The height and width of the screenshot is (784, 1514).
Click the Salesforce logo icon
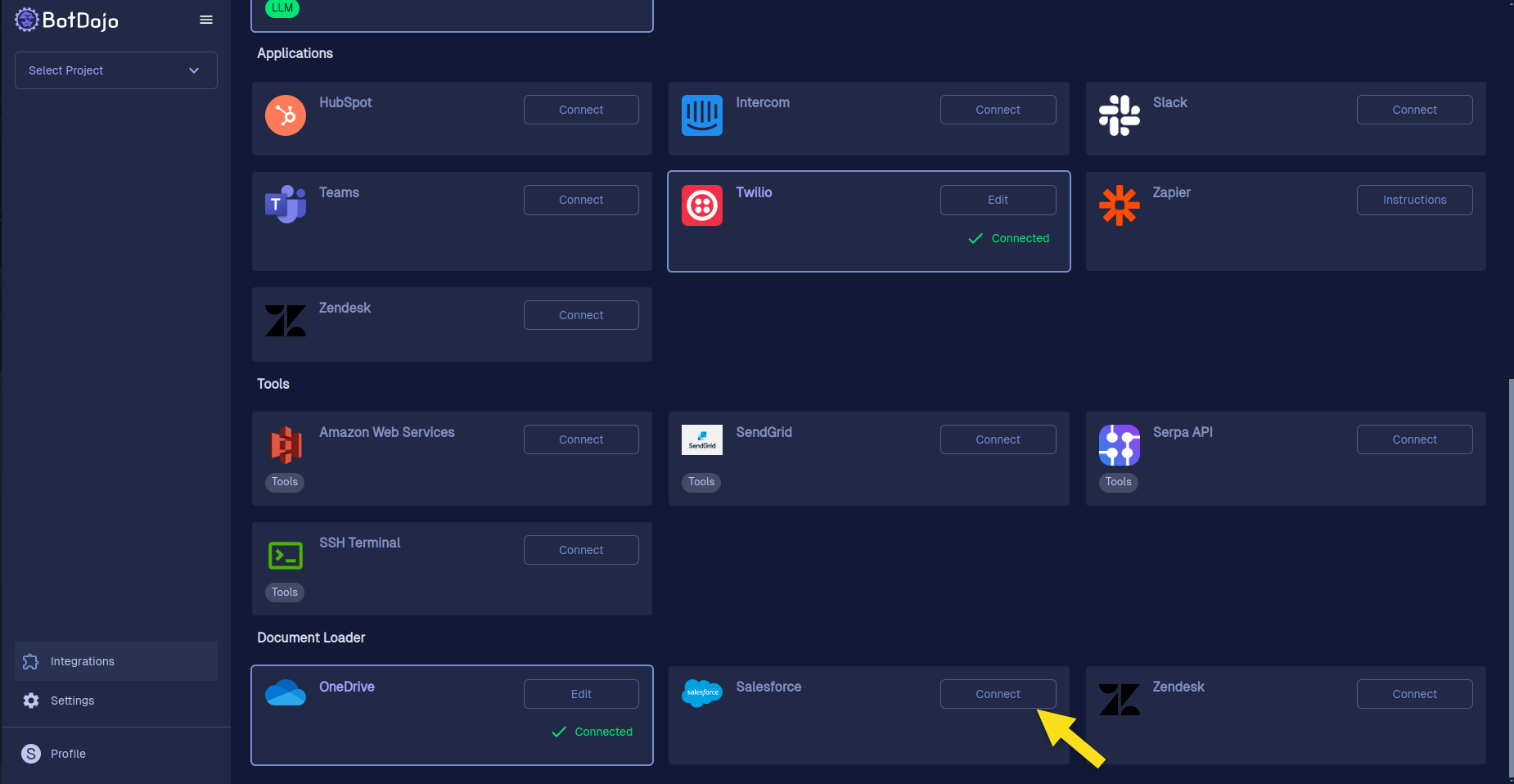pos(702,693)
